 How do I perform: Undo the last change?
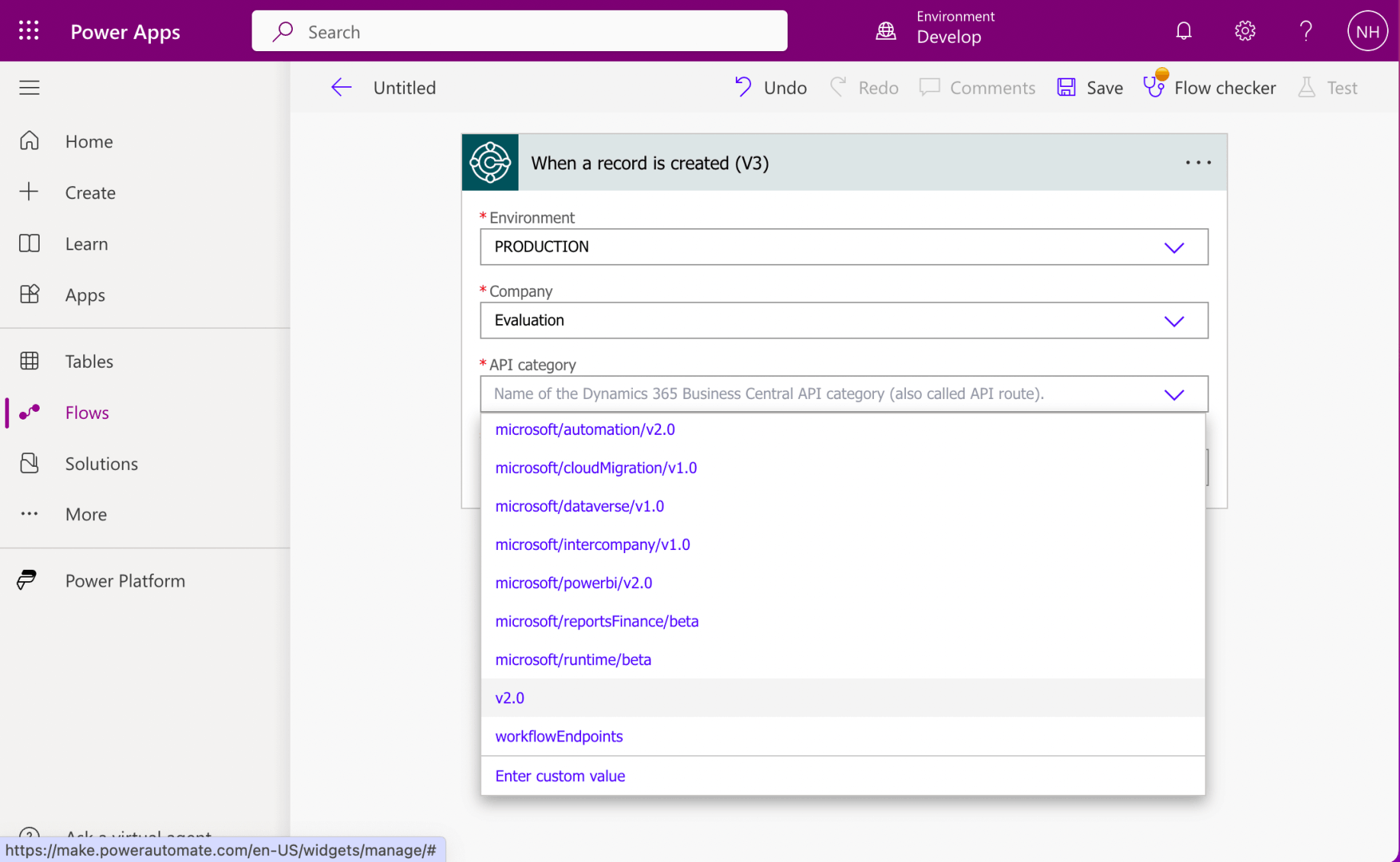(770, 88)
